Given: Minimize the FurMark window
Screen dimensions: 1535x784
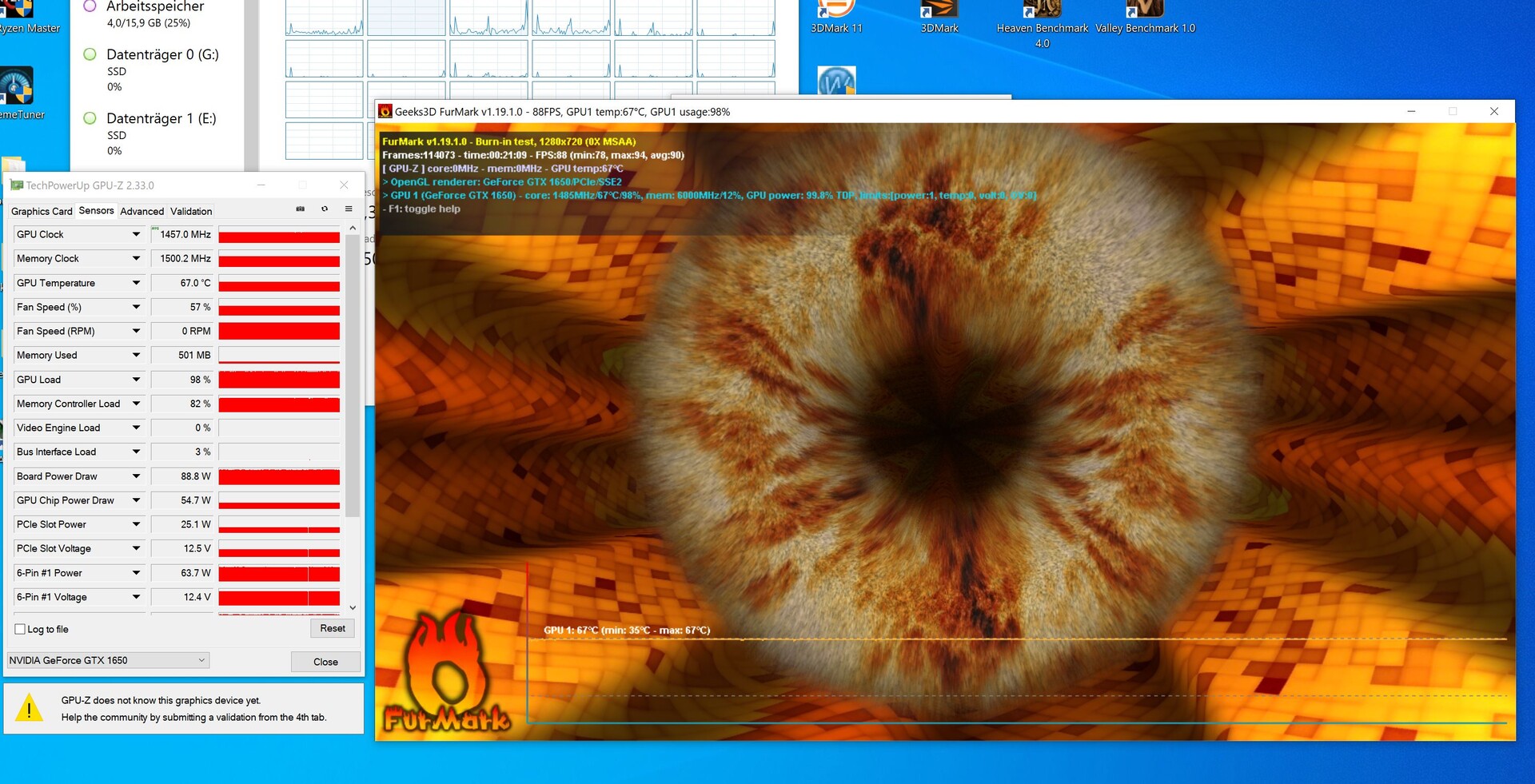Looking at the screenshot, I should point(1411,111).
